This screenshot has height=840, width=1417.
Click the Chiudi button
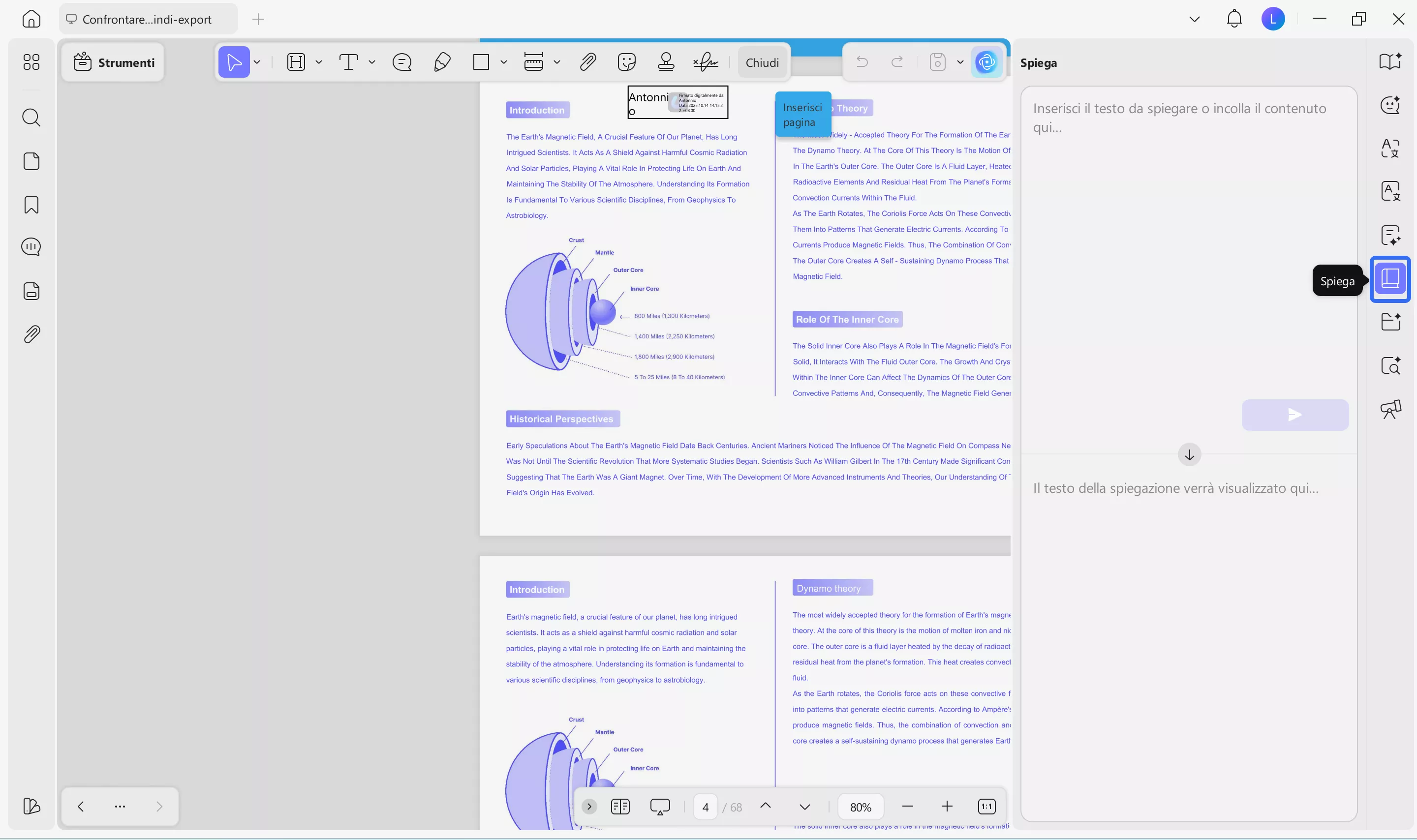point(762,62)
